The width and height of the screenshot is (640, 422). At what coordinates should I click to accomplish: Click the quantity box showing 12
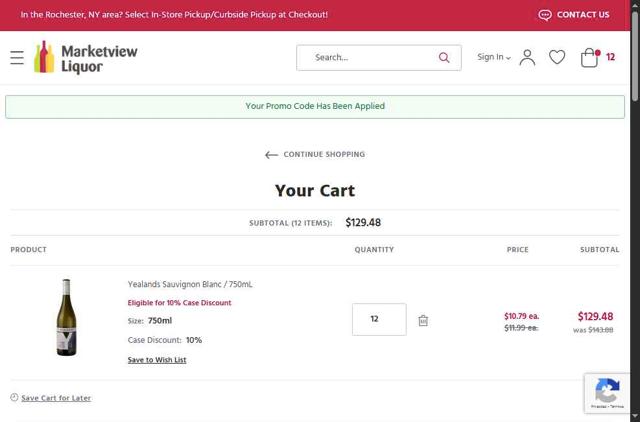point(379,319)
